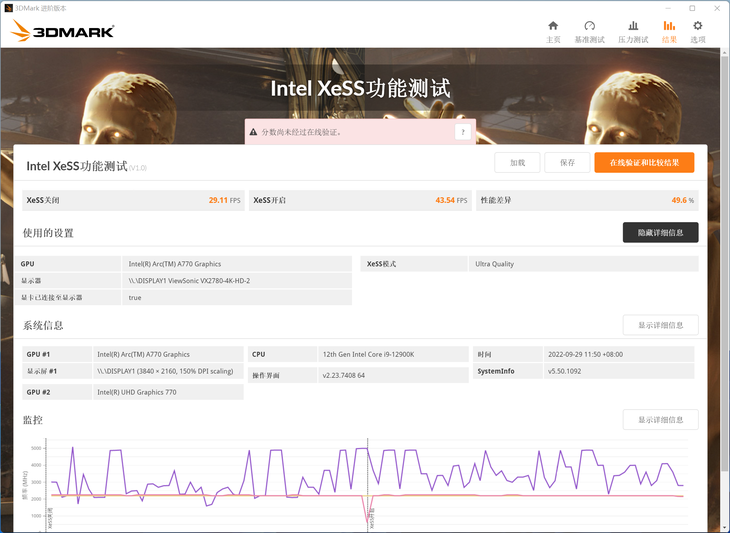Click the 12th Gen Intel Core i9-12900K value
Screen dimensions: 730x533
[368, 354]
